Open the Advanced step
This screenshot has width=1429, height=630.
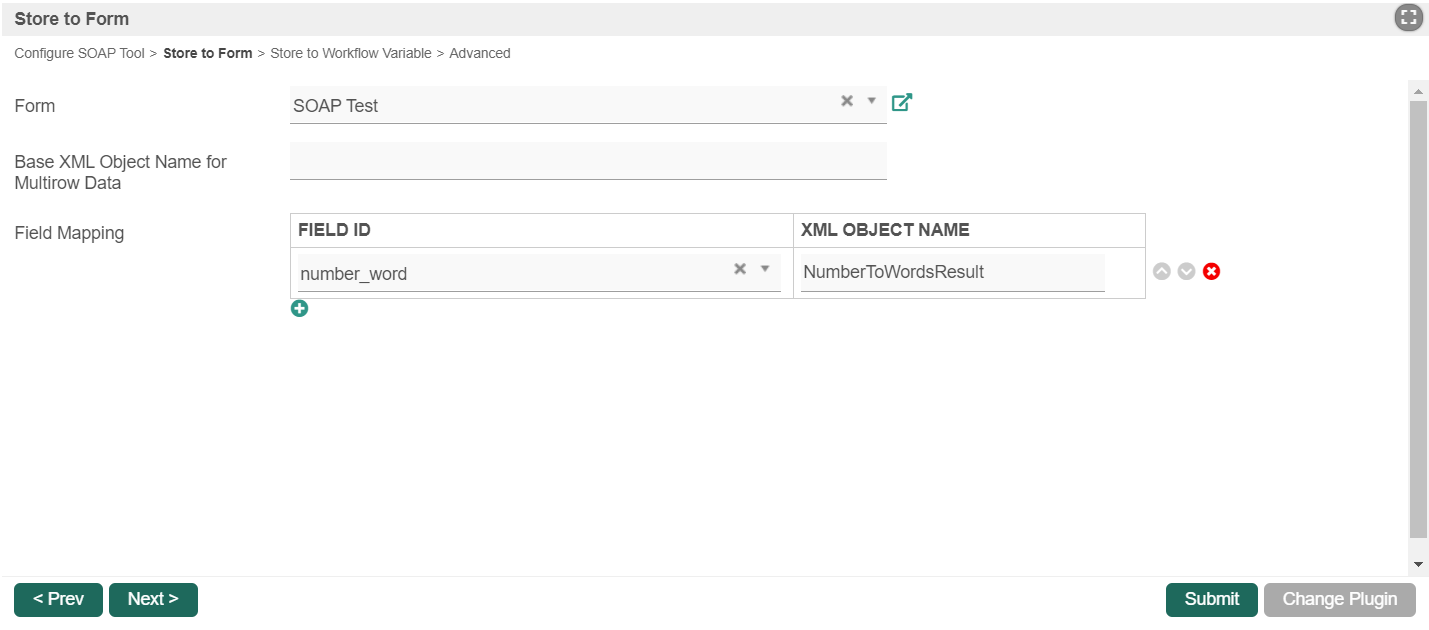pyautogui.click(x=479, y=54)
